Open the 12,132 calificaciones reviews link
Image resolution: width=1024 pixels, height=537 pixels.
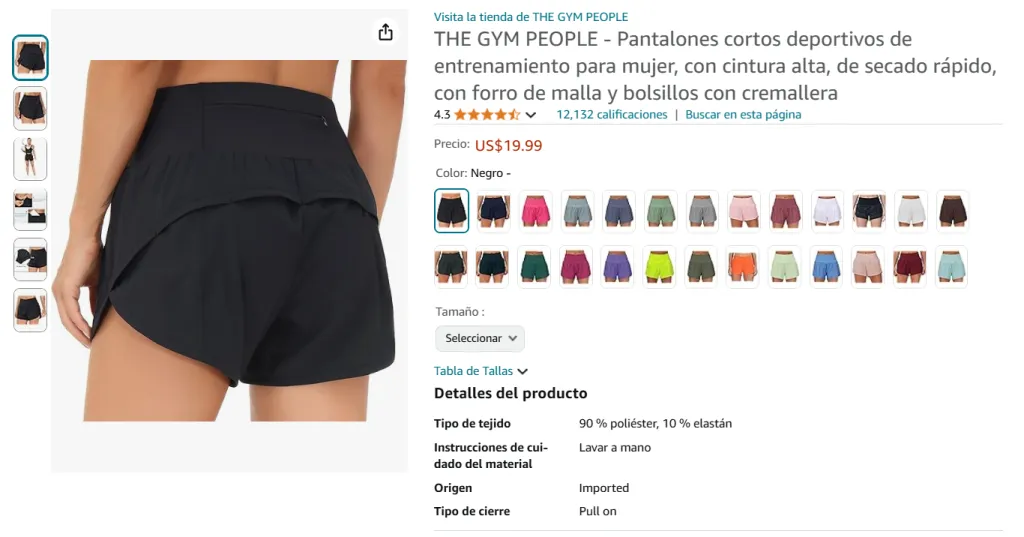[612, 114]
